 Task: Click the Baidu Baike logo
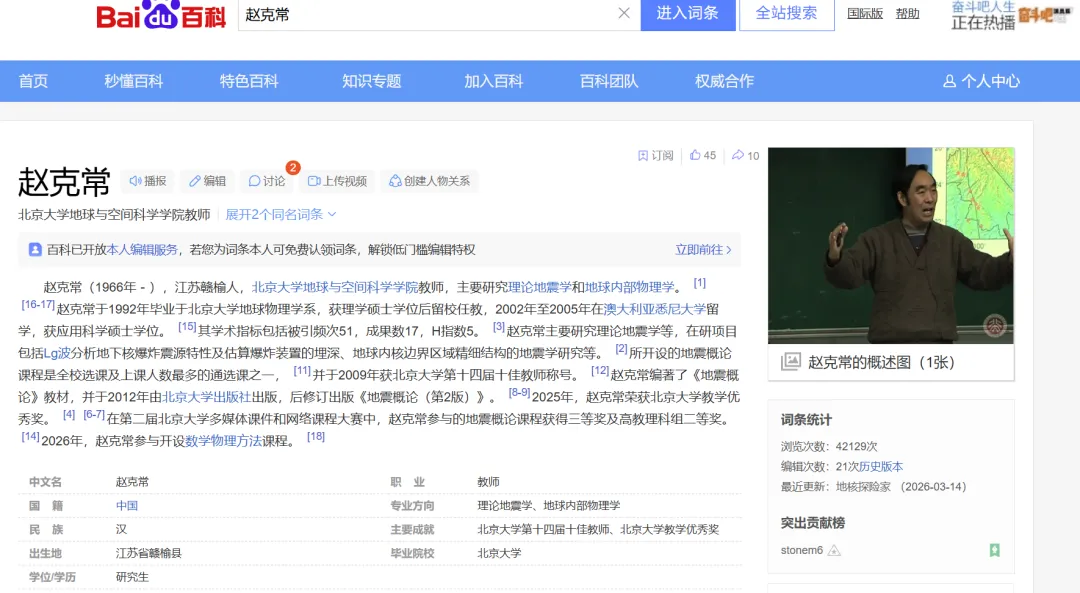coord(161,14)
